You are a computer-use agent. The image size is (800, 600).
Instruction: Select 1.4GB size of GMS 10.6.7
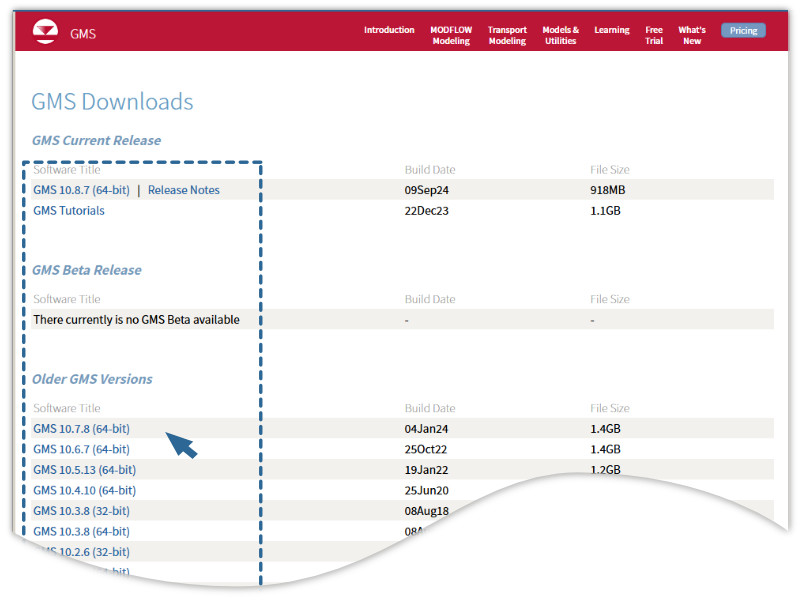coord(606,449)
